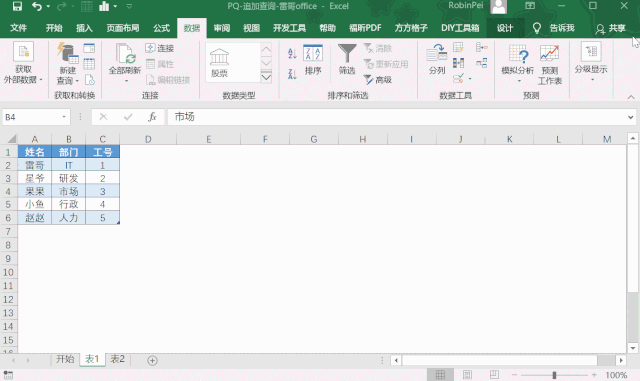The height and width of the screenshot is (381, 640).
Task: Select Normal view in status bar
Action: click(x=440, y=374)
